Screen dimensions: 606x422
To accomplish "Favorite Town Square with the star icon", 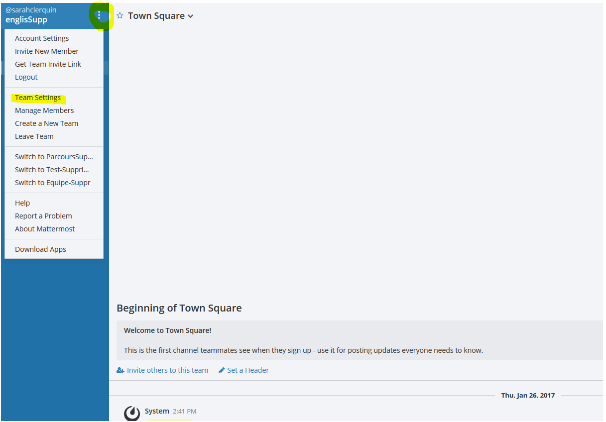I will (x=120, y=16).
